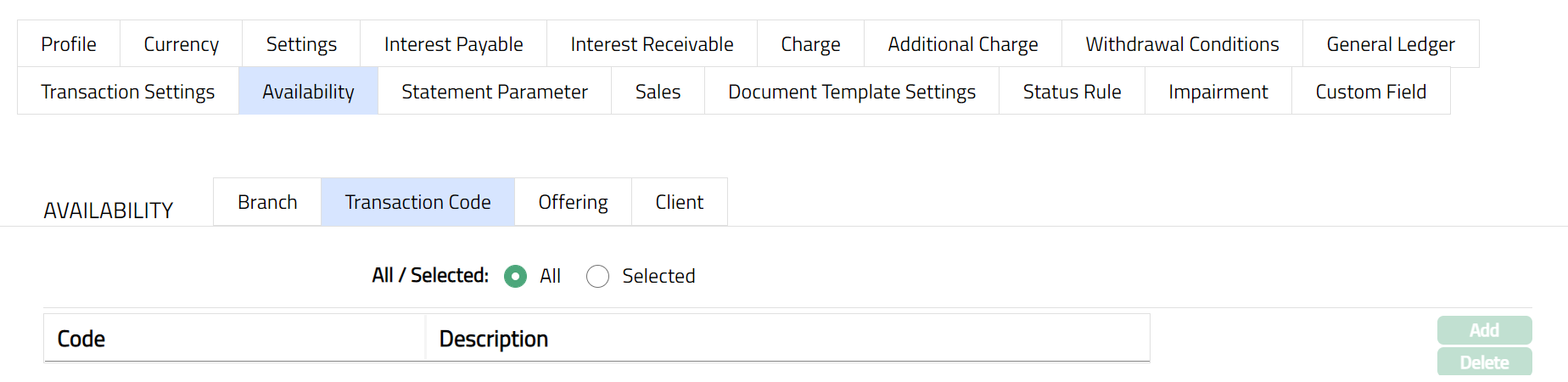Viewport: 1568px width, 382px height.
Task: Select the Additional Charge tab
Action: 962,44
